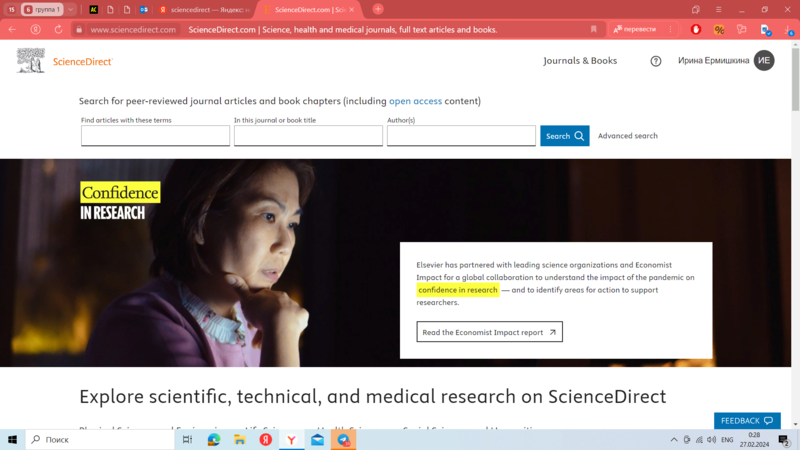The image size is (800, 450).
Task: Open Task View in the taskbar
Action: coord(187,439)
